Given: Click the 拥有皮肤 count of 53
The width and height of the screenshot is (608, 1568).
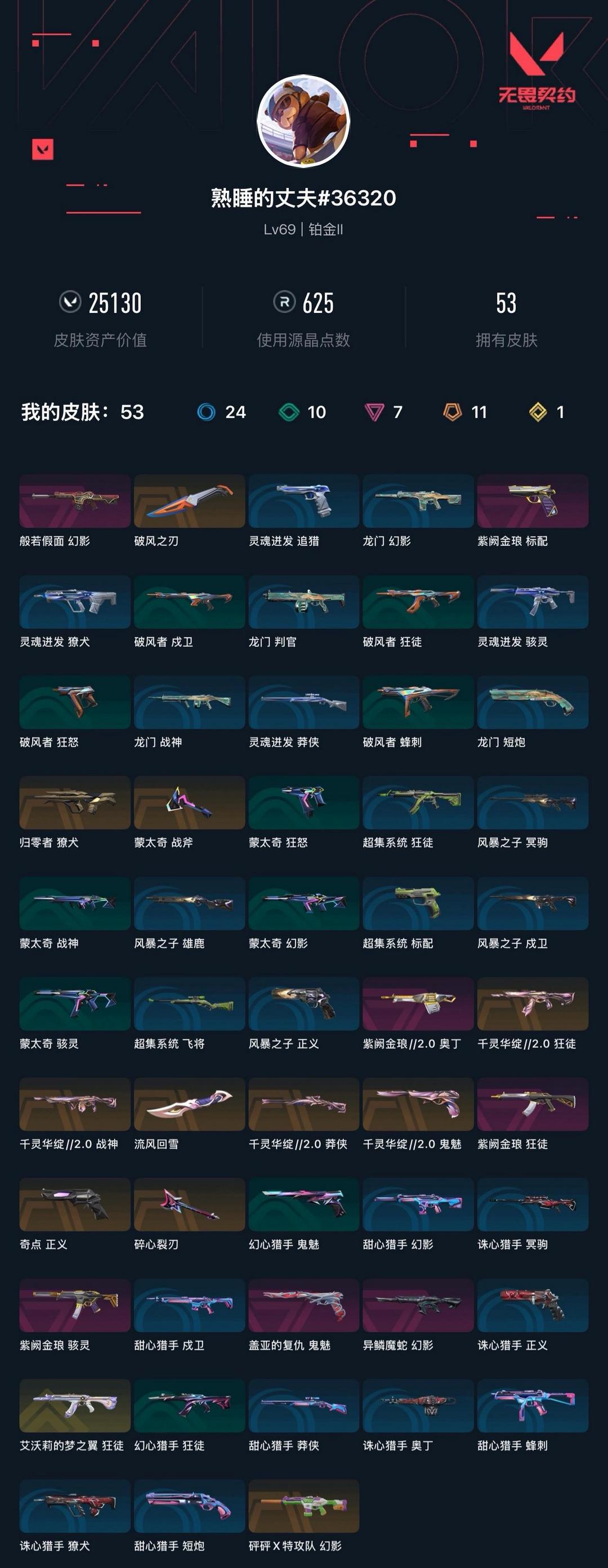Looking at the screenshot, I should [x=506, y=303].
